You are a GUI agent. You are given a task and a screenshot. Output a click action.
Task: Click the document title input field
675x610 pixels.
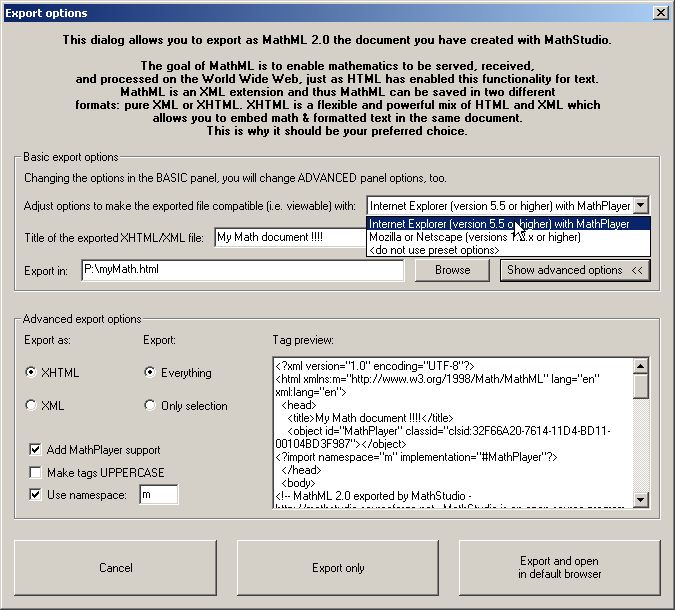(x=291, y=237)
